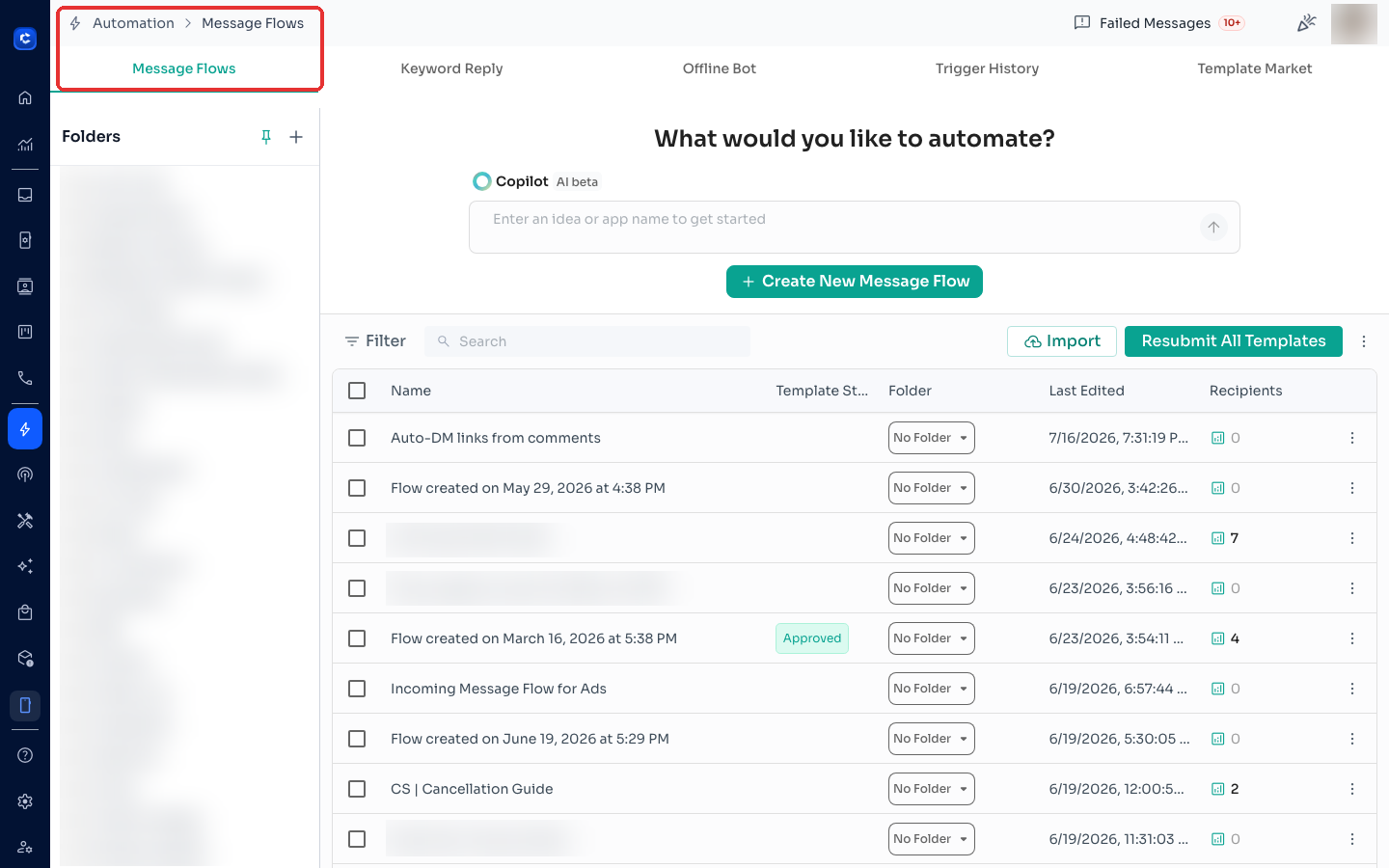Open the Broadcast signal icon in sidebar
Screen dimensions: 1389x868
tap(25, 475)
